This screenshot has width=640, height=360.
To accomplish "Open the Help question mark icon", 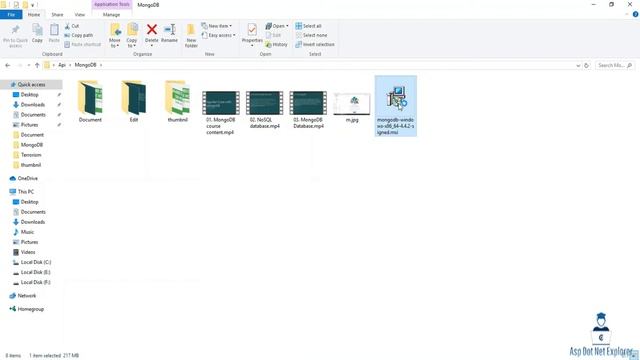I will 636,14.
